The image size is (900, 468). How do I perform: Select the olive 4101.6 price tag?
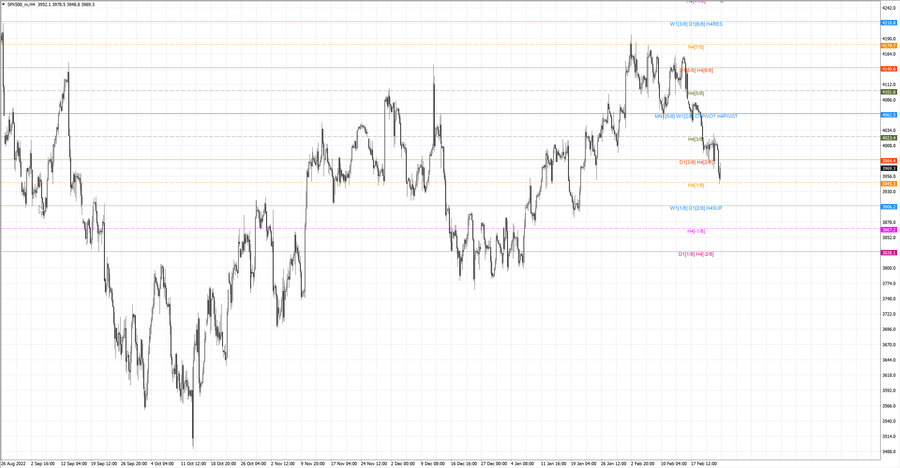889,91
